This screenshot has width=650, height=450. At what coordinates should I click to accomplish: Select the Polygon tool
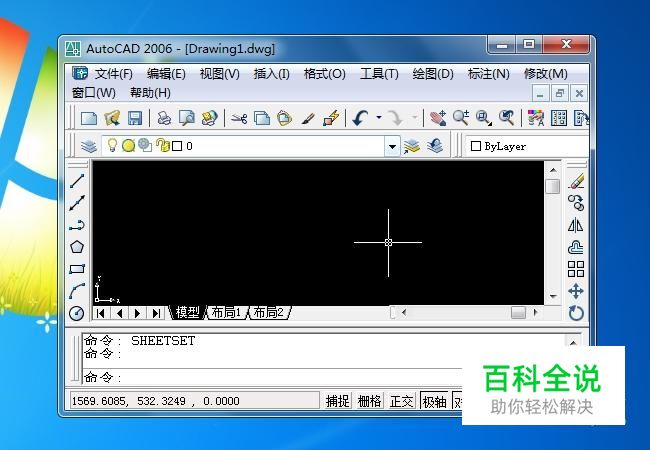point(77,247)
